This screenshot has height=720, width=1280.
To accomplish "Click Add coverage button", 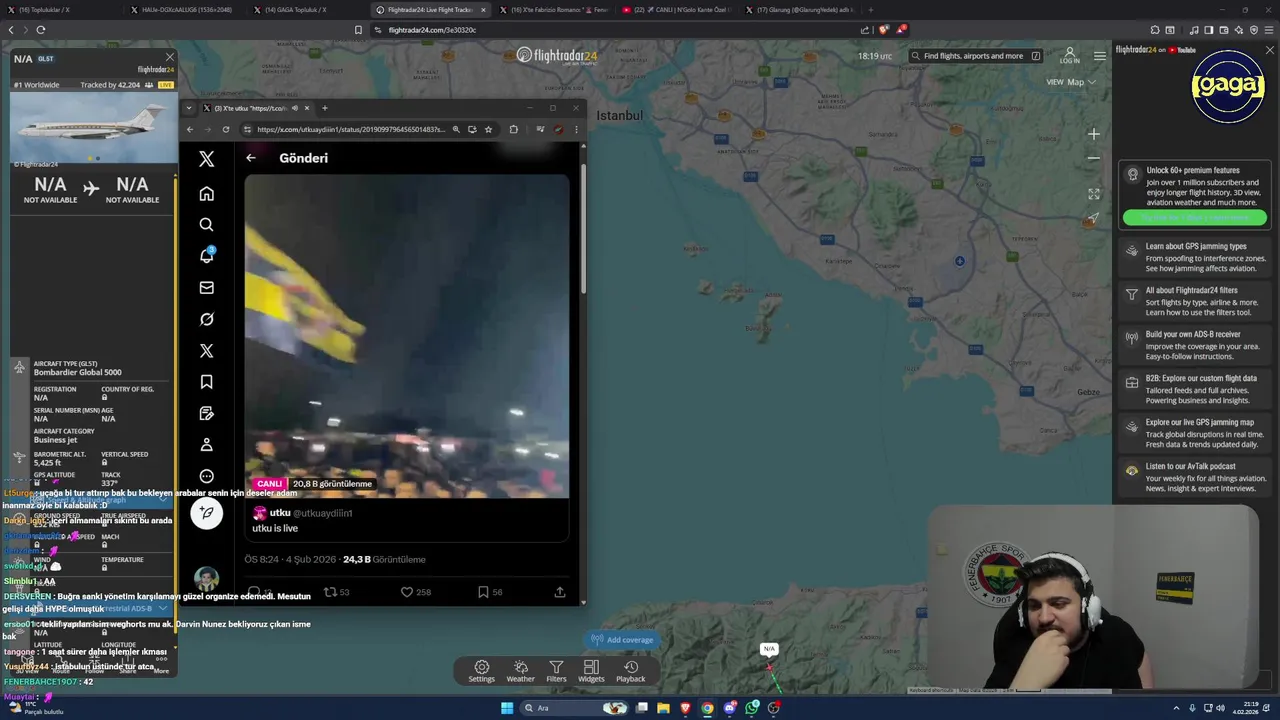I will tap(622, 640).
